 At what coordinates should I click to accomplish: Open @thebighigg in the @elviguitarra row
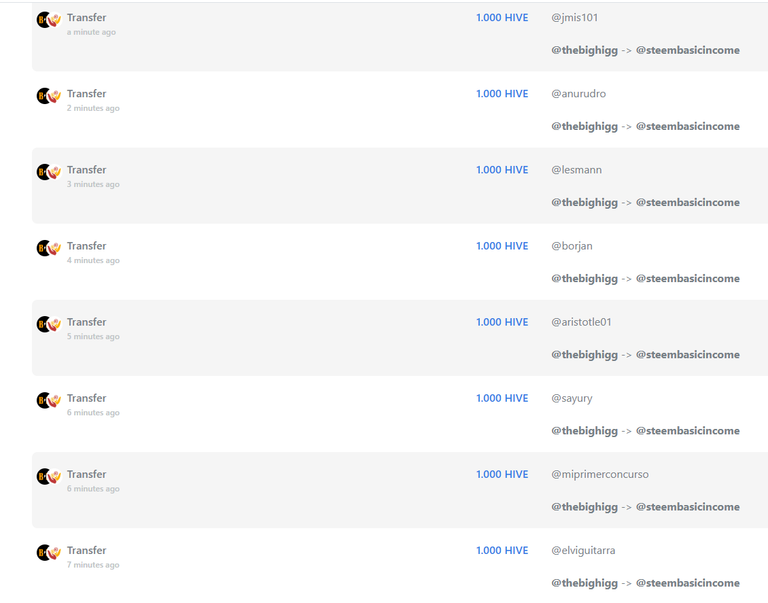coord(584,583)
